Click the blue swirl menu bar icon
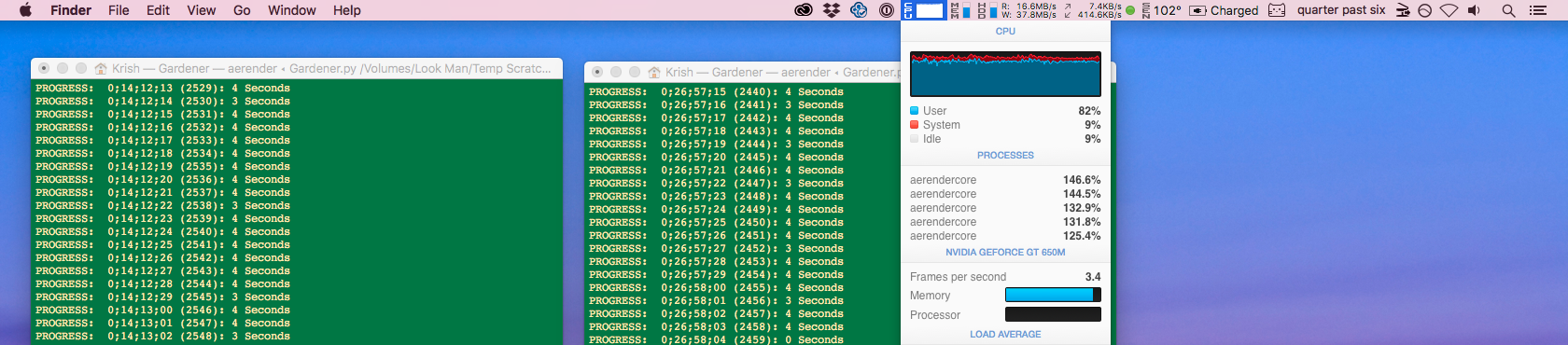Viewport: 1568px width, 345px height. pos(859,10)
